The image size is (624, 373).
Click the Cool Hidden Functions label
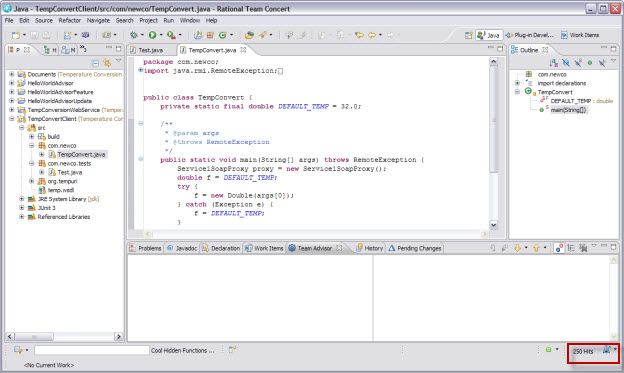182,350
